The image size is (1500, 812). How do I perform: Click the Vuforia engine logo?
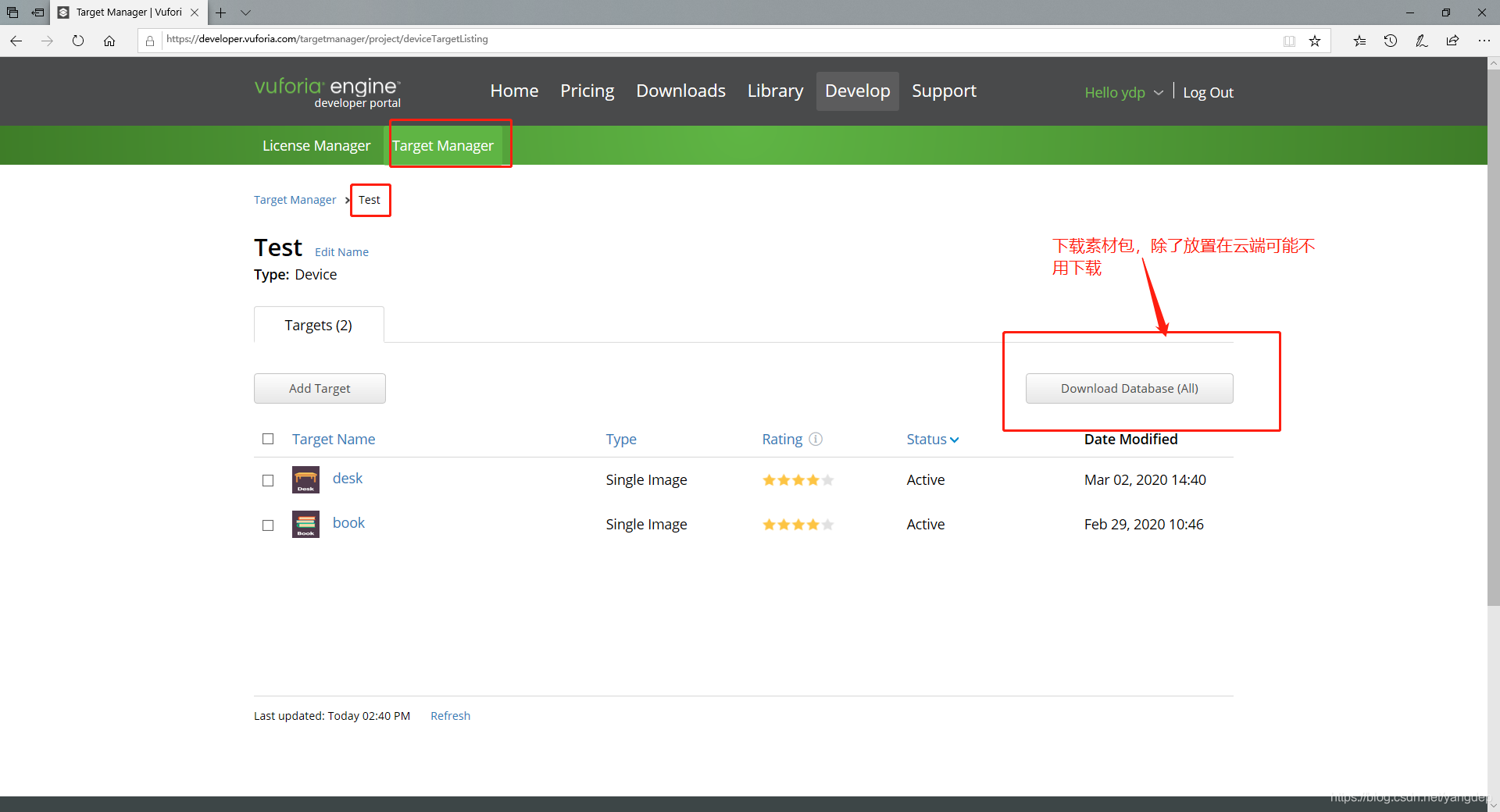pyautogui.click(x=327, y=91)
